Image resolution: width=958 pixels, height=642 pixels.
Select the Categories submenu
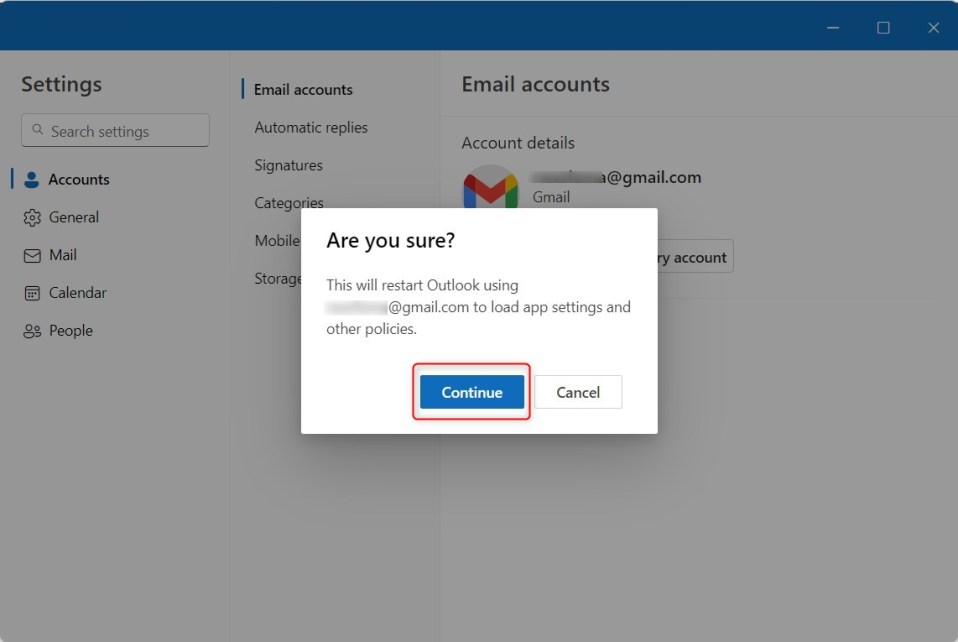[289, 203]
